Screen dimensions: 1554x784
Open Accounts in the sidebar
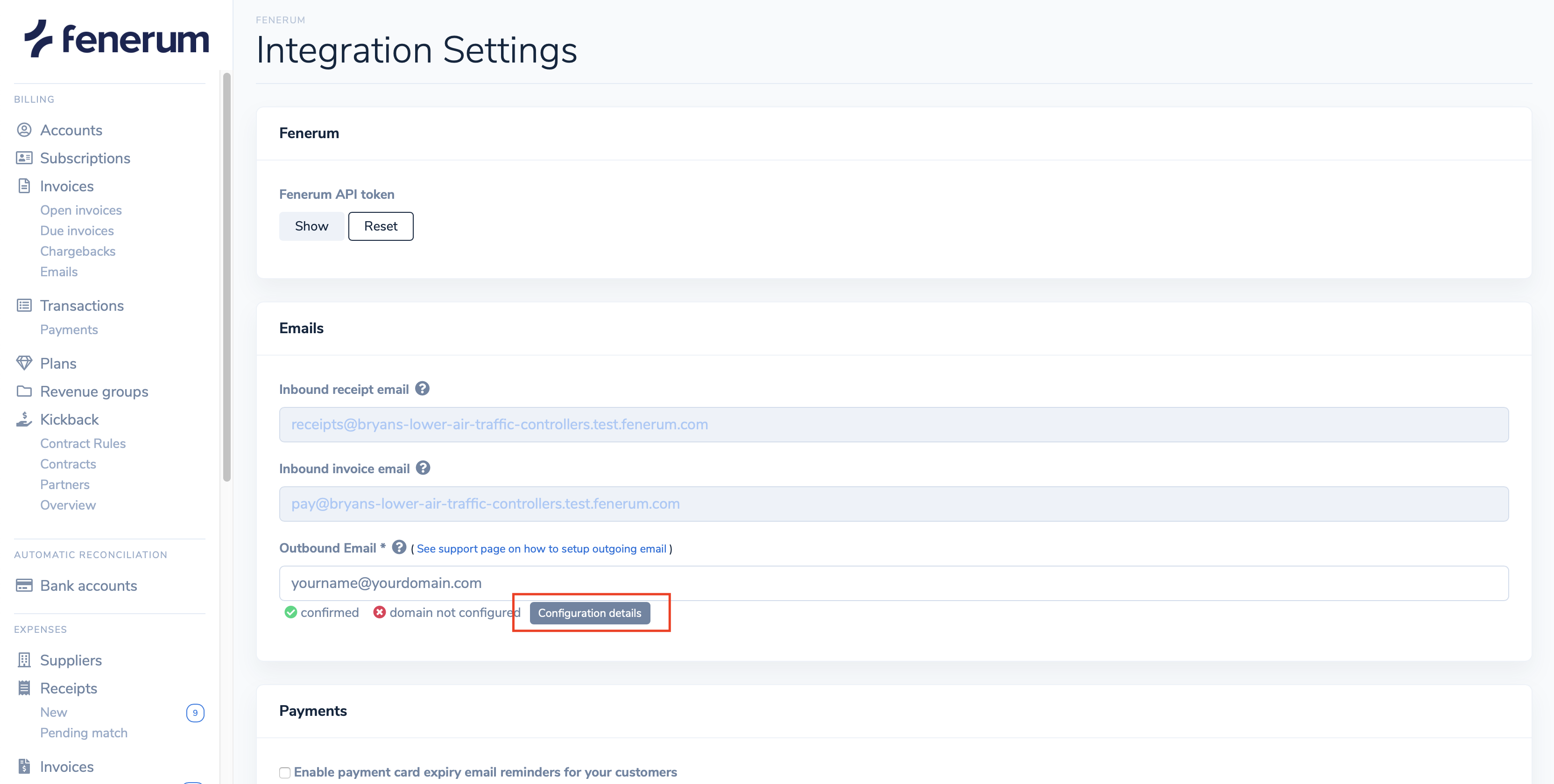coord(71,130)
